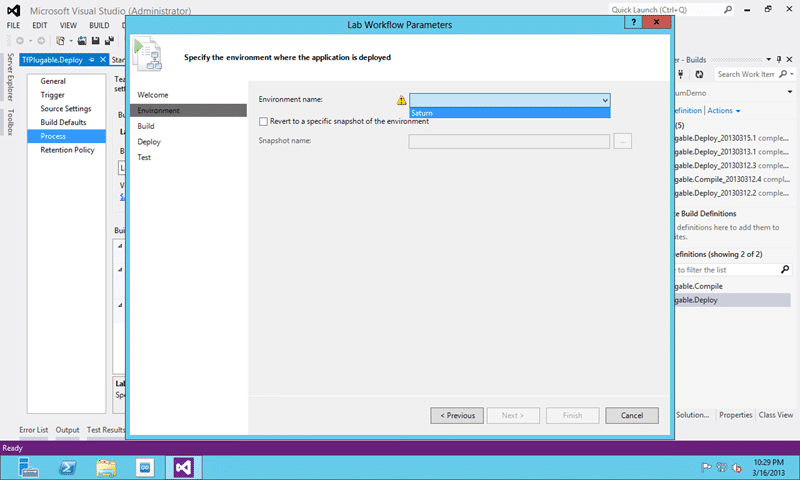Image resolution: width=800 pixels, height=480 pixels.
Task: Click the Lab Workflow help question-mark button
Action: [x=633, y=22]
